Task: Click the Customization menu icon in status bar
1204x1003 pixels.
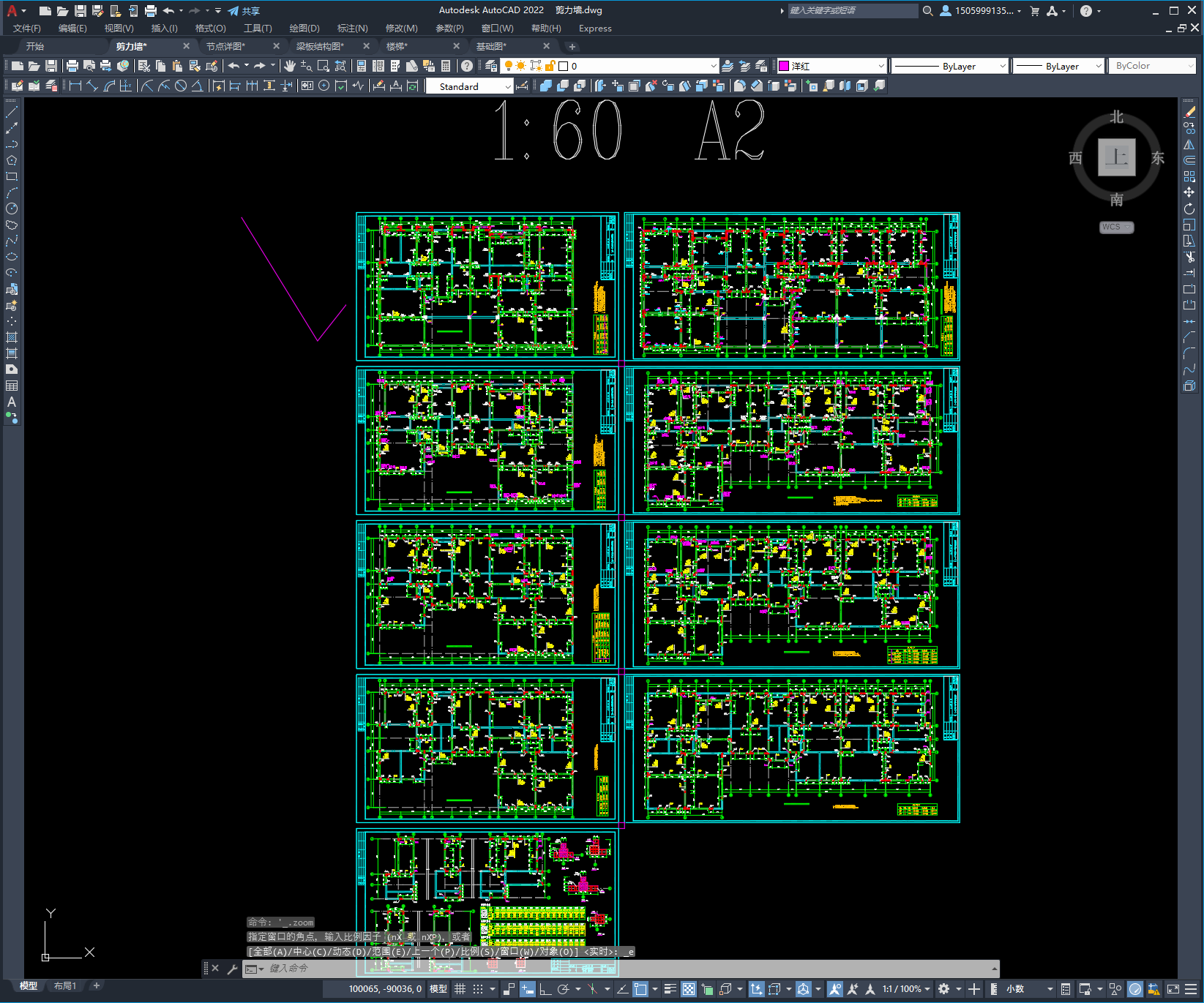Action: point(1191,989)
